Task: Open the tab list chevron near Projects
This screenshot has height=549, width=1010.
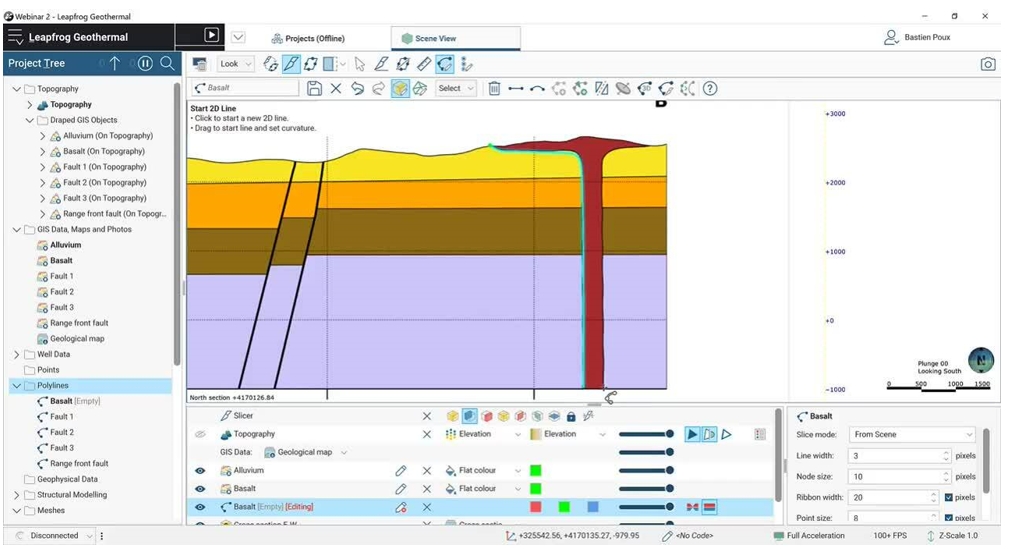Action: click(x=238, y=37)
